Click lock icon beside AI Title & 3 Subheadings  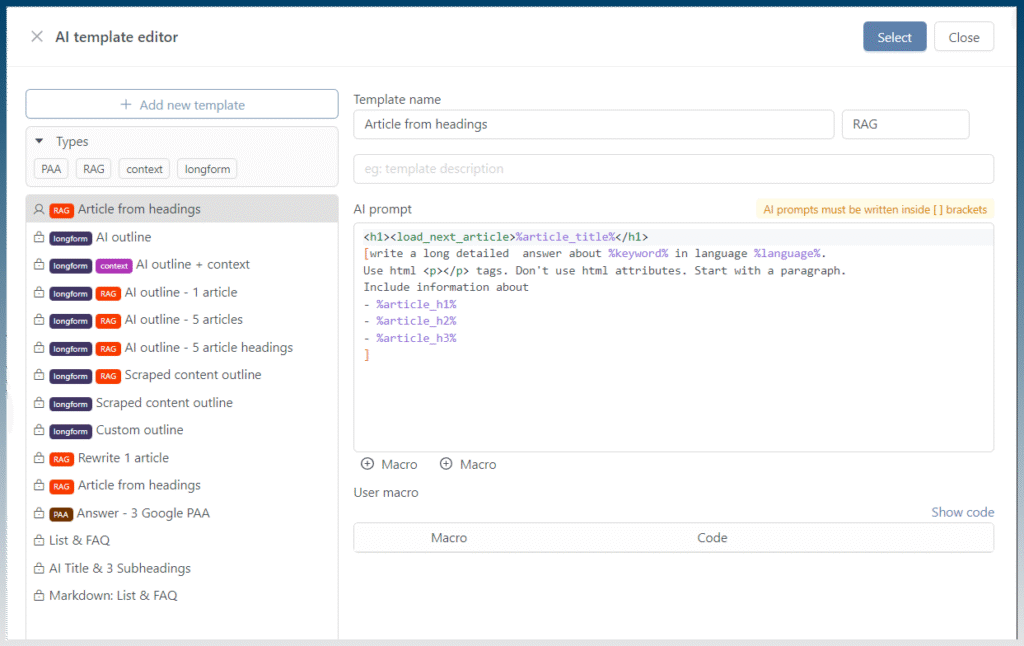[x=39, y=568]
